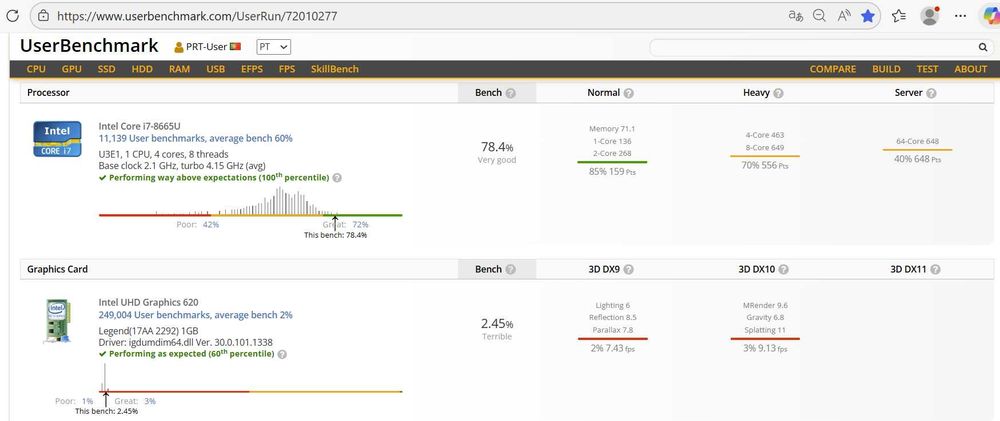Image resolution: width=1000 pixels, height=421 pixels.
Task: Open the Copilot icon in the browser
Action: 990,16
